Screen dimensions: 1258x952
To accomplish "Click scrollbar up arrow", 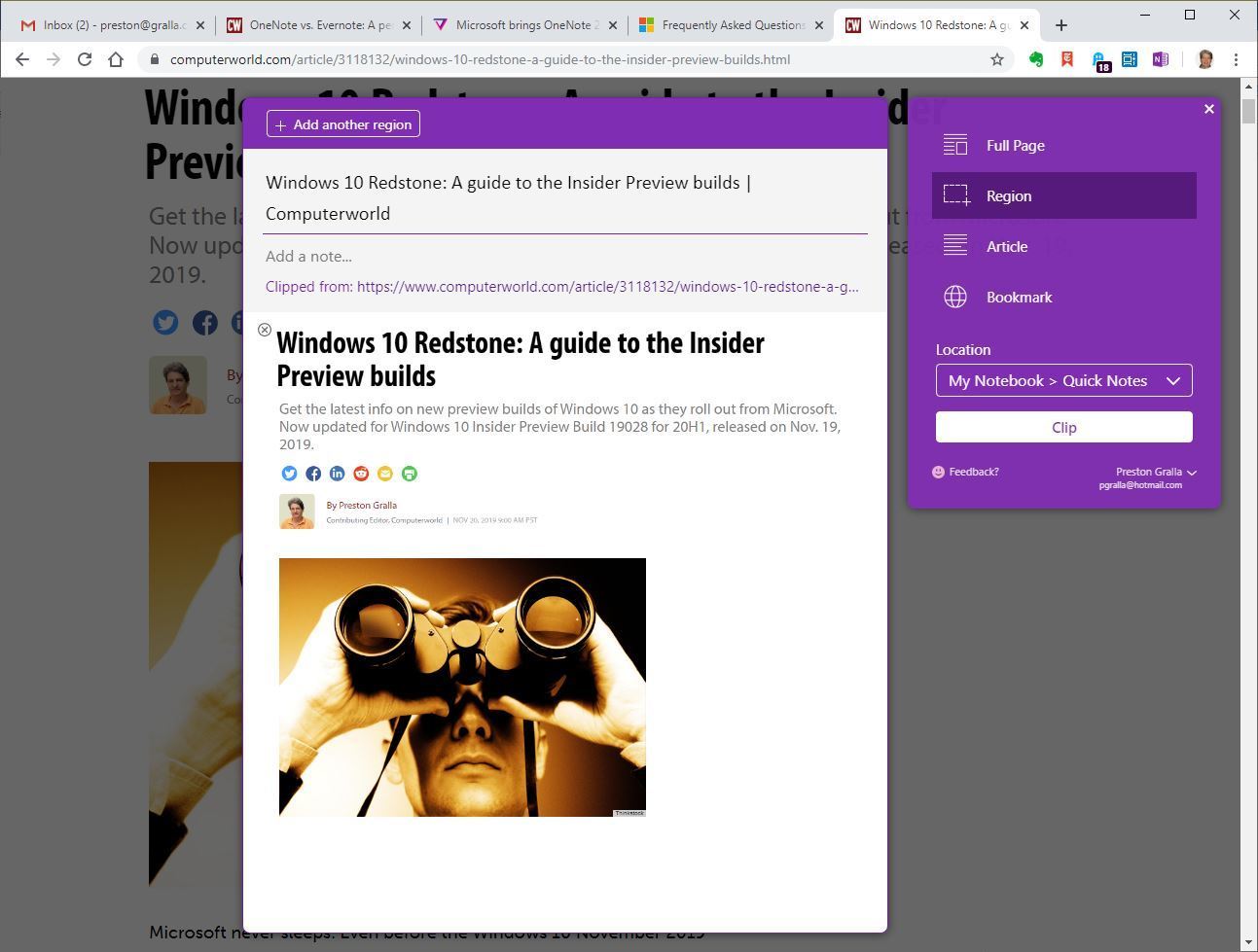I will [1249, 88].
